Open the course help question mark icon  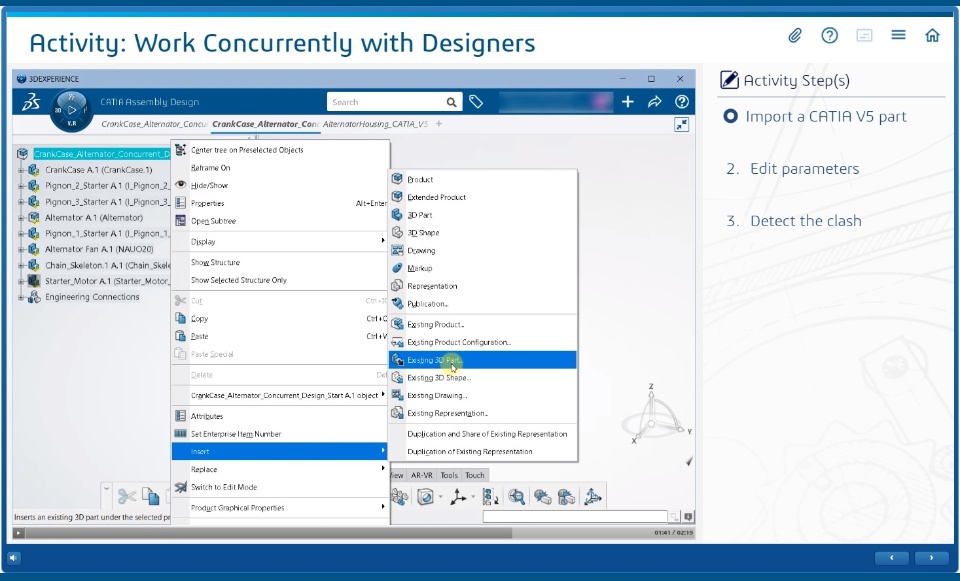click(830, 36)
